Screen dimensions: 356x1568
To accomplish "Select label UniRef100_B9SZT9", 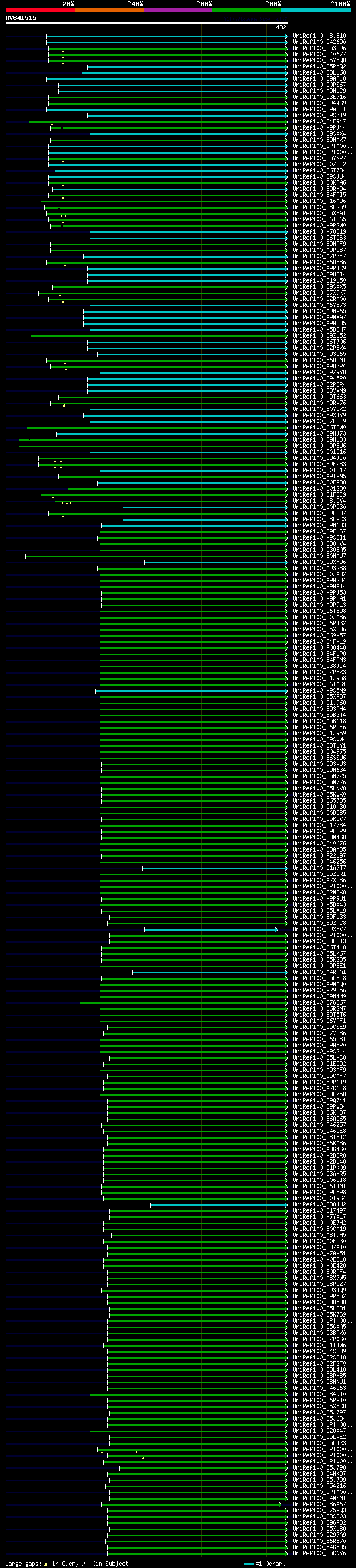I will pyautogui.click(x=319, y=115).
